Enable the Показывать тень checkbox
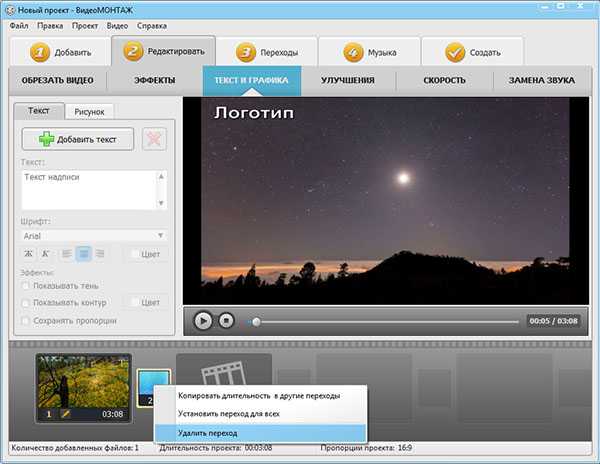 click(x=26, y=285)
